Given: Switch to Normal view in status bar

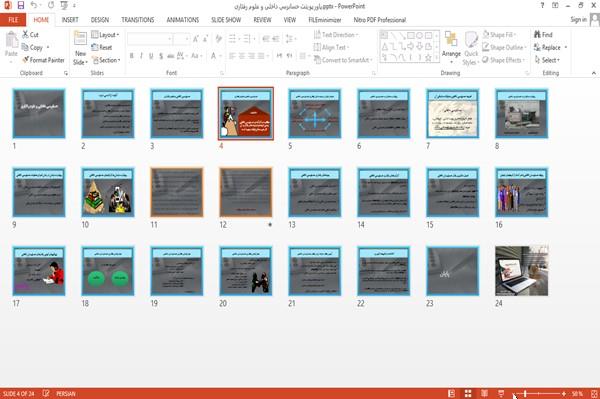Looking at the screenshot, I should tap(452, 393).
